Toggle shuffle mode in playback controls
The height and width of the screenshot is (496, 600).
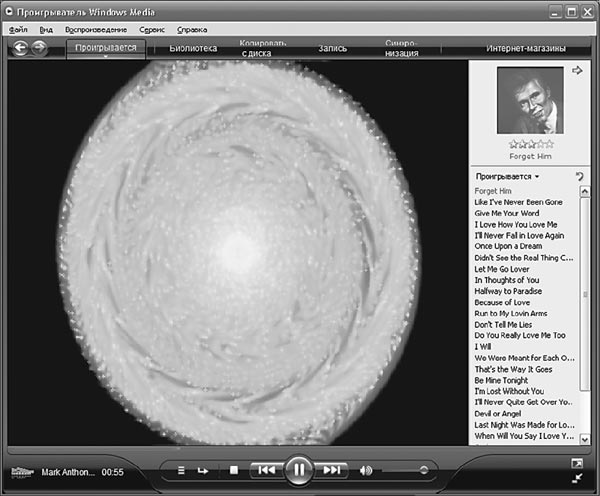pos(181,470)
